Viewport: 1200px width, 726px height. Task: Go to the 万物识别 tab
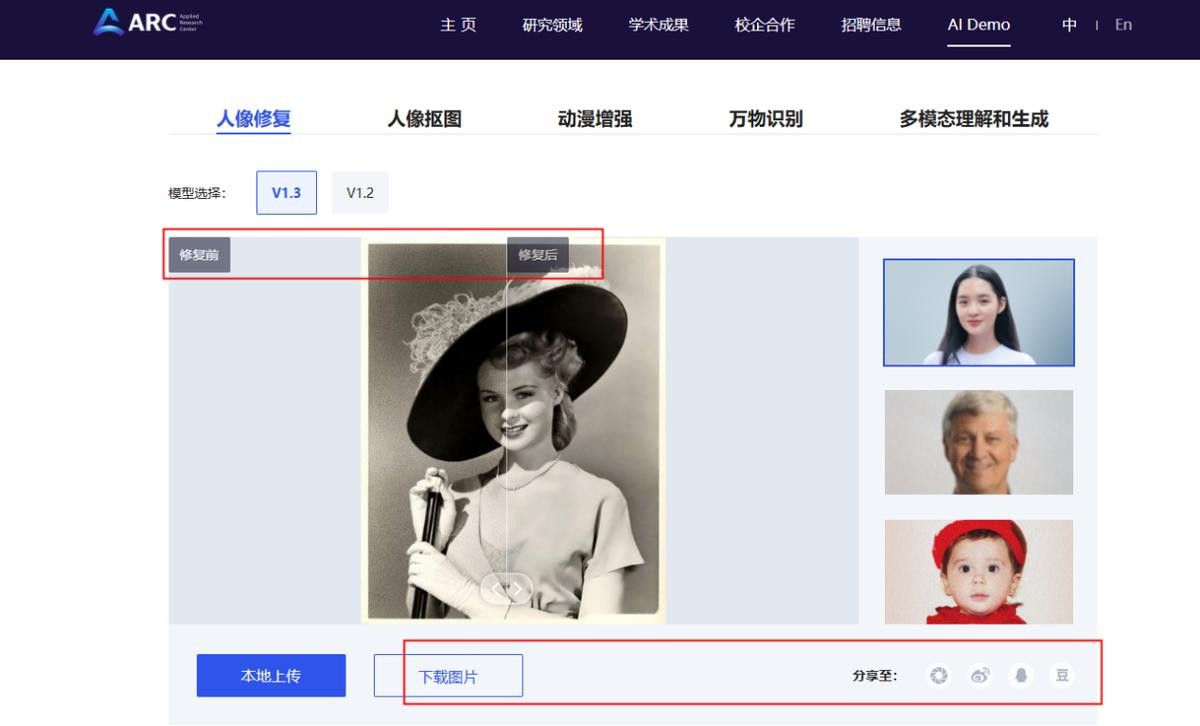(x=765, y=119)
